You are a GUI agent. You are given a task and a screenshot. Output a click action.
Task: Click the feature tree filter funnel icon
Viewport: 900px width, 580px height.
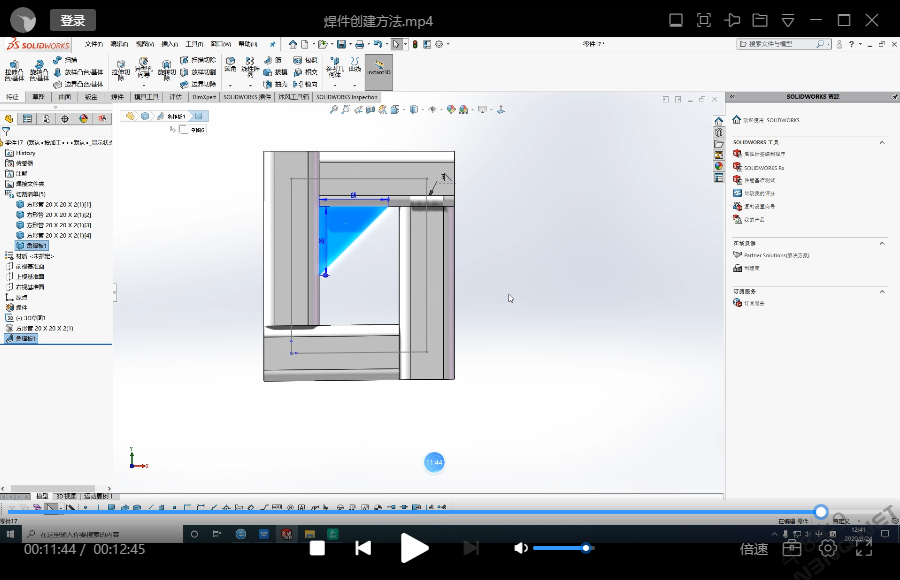click(x=6, y=132)
